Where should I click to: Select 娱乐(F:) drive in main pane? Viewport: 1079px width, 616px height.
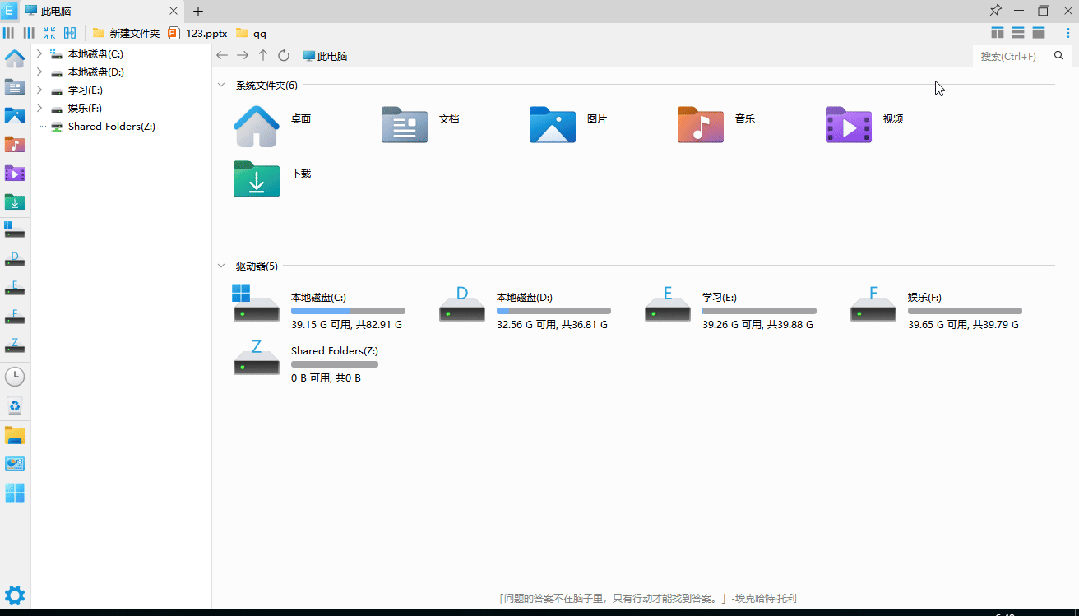click(x=935, y=307)
